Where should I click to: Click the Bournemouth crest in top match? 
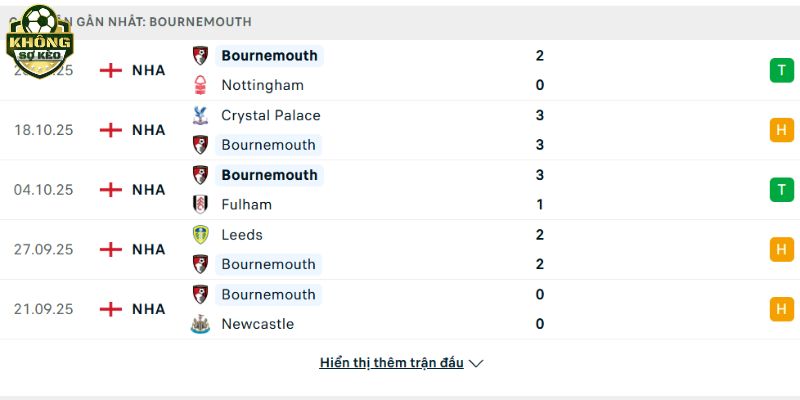coord(201,56)
